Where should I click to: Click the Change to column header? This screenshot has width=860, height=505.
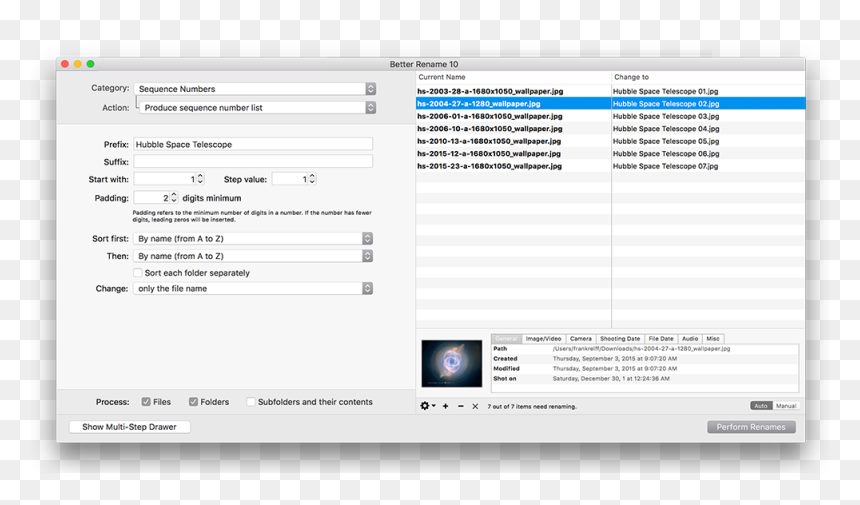click(708, 77)
